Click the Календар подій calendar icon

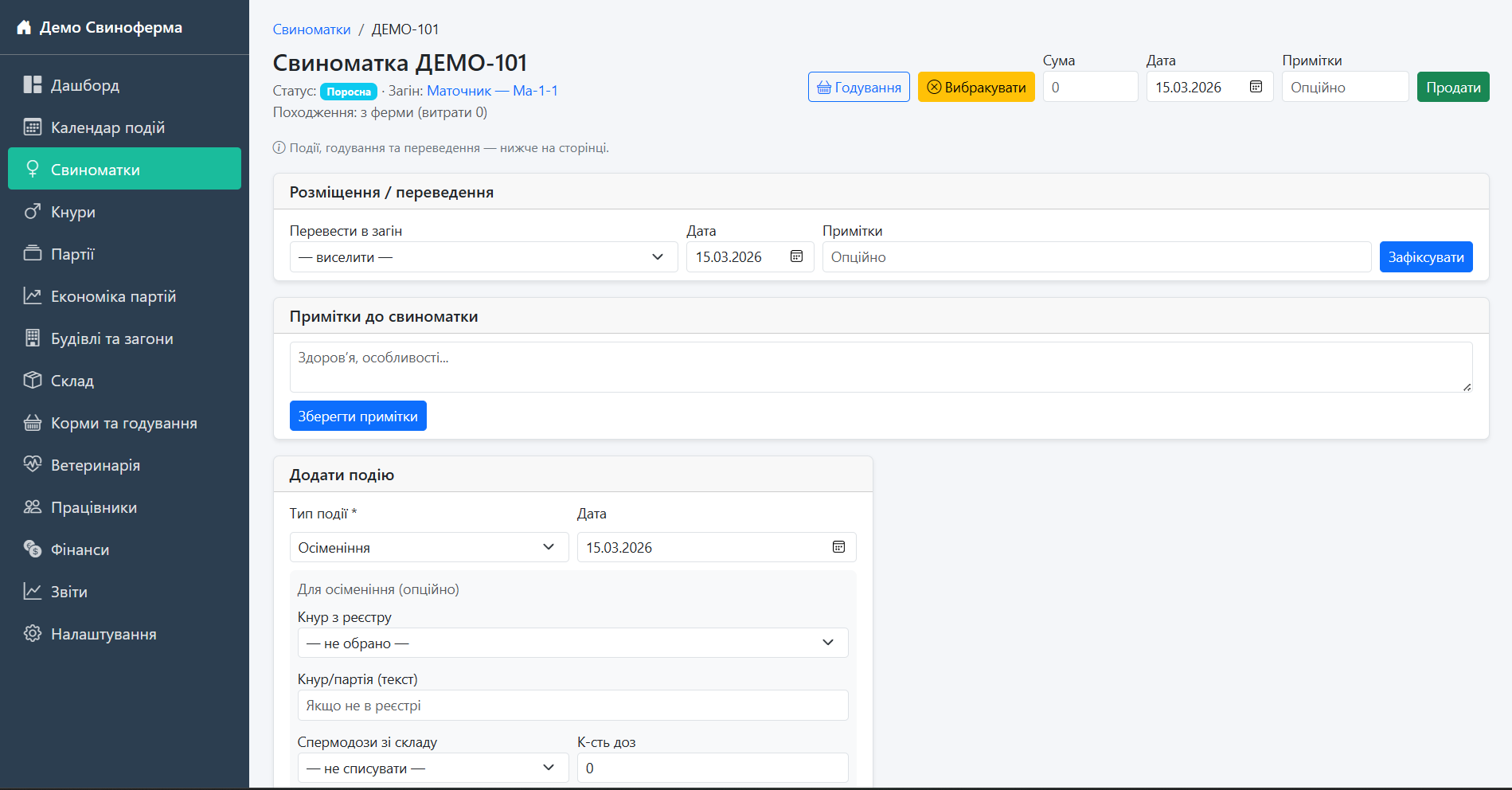pyautogui.click(x=32, y=127)
